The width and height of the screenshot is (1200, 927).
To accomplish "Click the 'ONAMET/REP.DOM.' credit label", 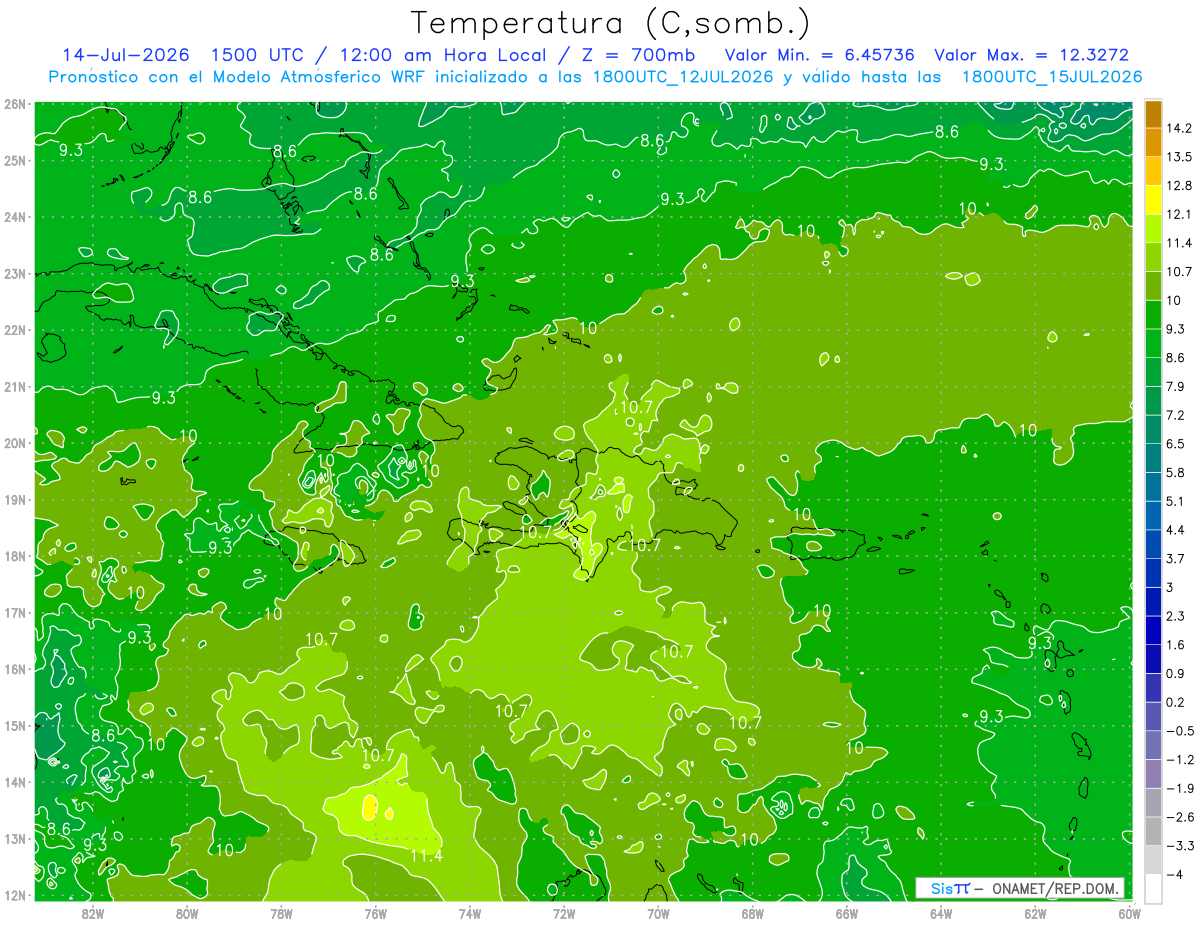I will pyautogui.click(x=1055, y=889).
